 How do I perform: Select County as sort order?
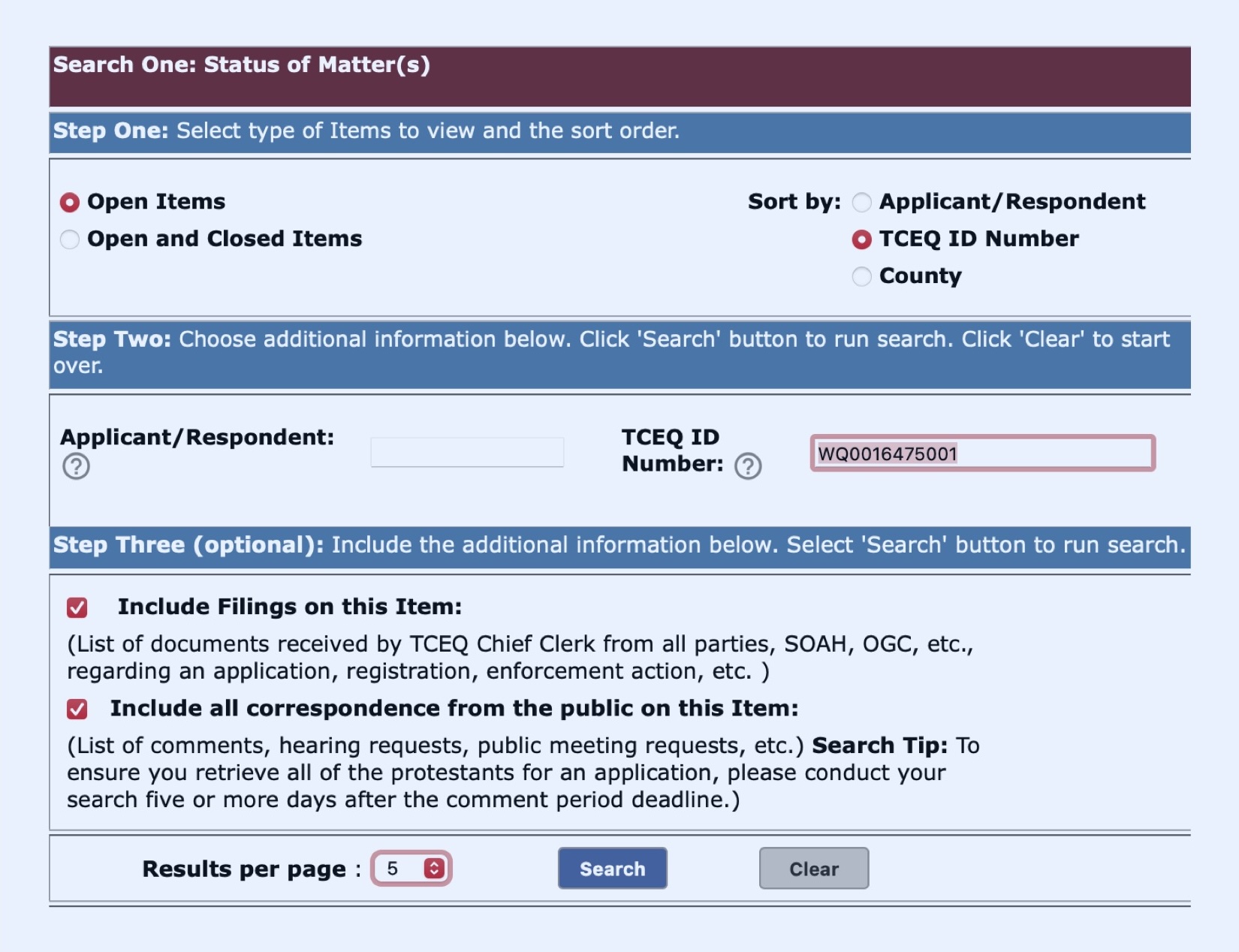coord(862,276)
